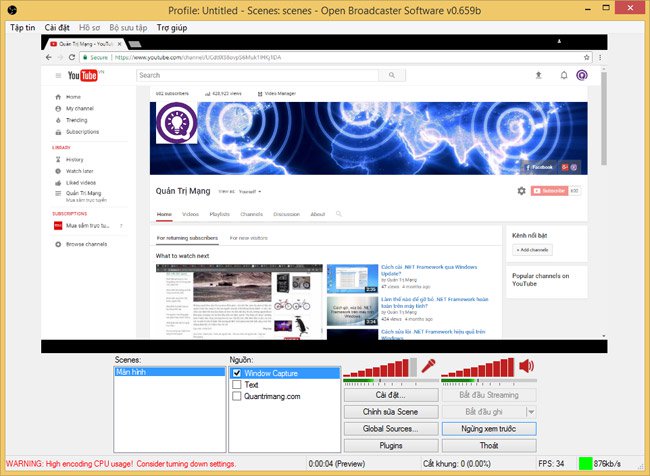The width and height of the screenshot is (650, 476).
Task: Click the featured video large thumbnail
Action: 239,302
